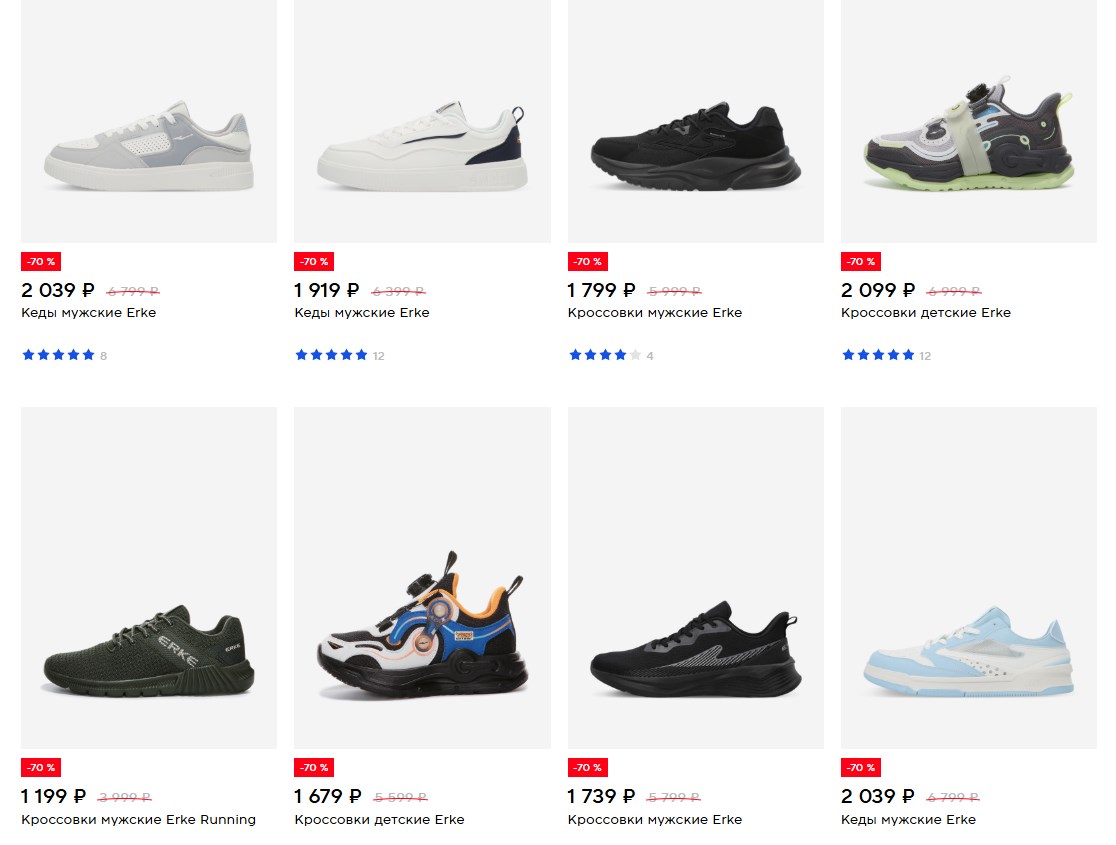Click the 1 799 ₽ price
1116x845 pixels.
click(x=601, y=290)
